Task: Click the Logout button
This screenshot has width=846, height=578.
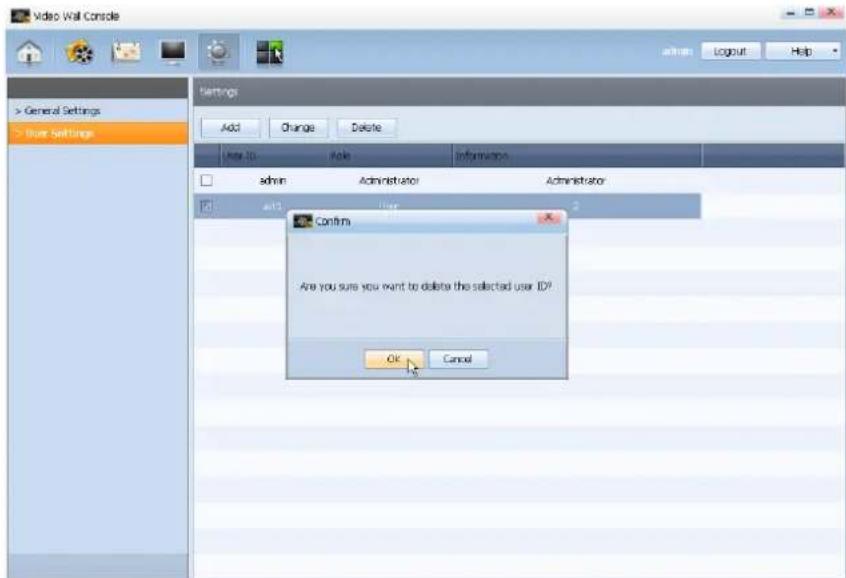Action: coord(730,51)
